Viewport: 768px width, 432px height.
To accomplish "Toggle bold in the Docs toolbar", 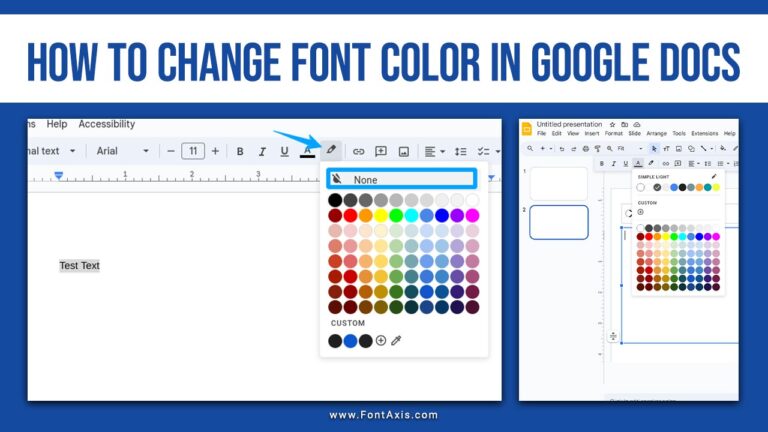I will tap(240, 151).
